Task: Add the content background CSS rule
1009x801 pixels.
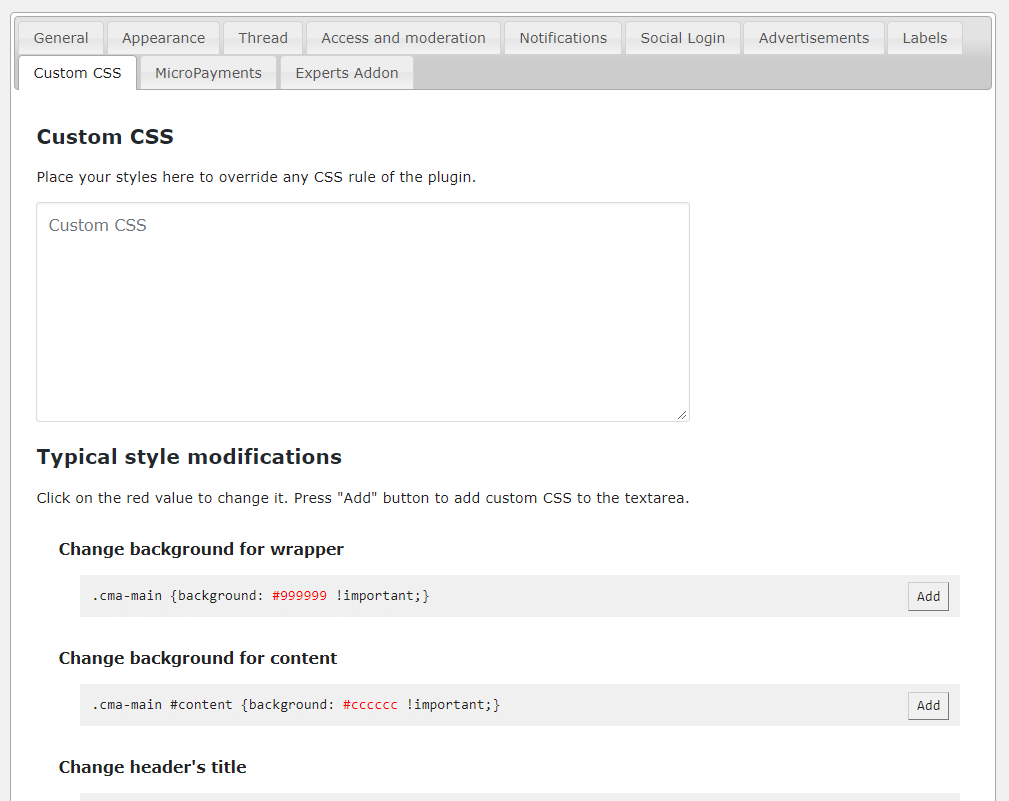Action: point(928,705)
